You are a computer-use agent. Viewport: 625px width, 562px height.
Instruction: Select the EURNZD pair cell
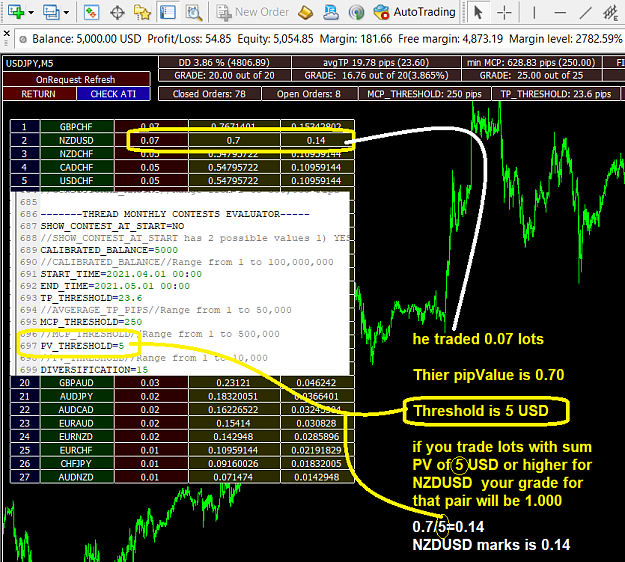(77, 436)
